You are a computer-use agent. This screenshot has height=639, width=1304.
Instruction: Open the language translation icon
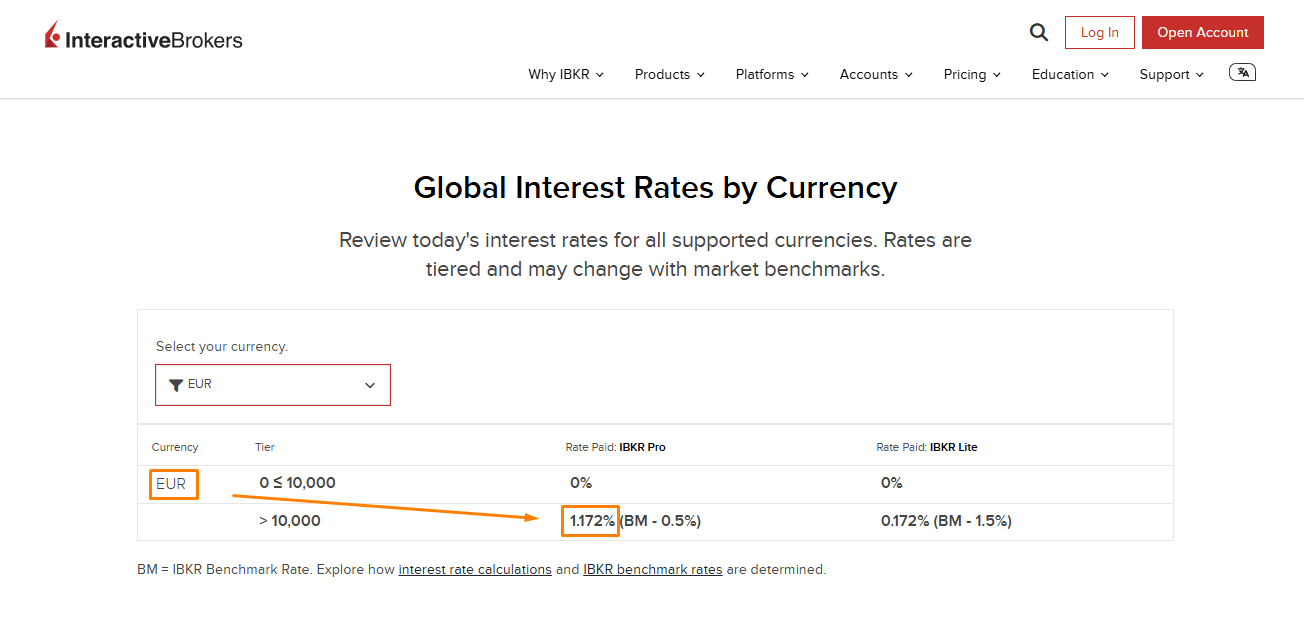(x=1242, y=72)
